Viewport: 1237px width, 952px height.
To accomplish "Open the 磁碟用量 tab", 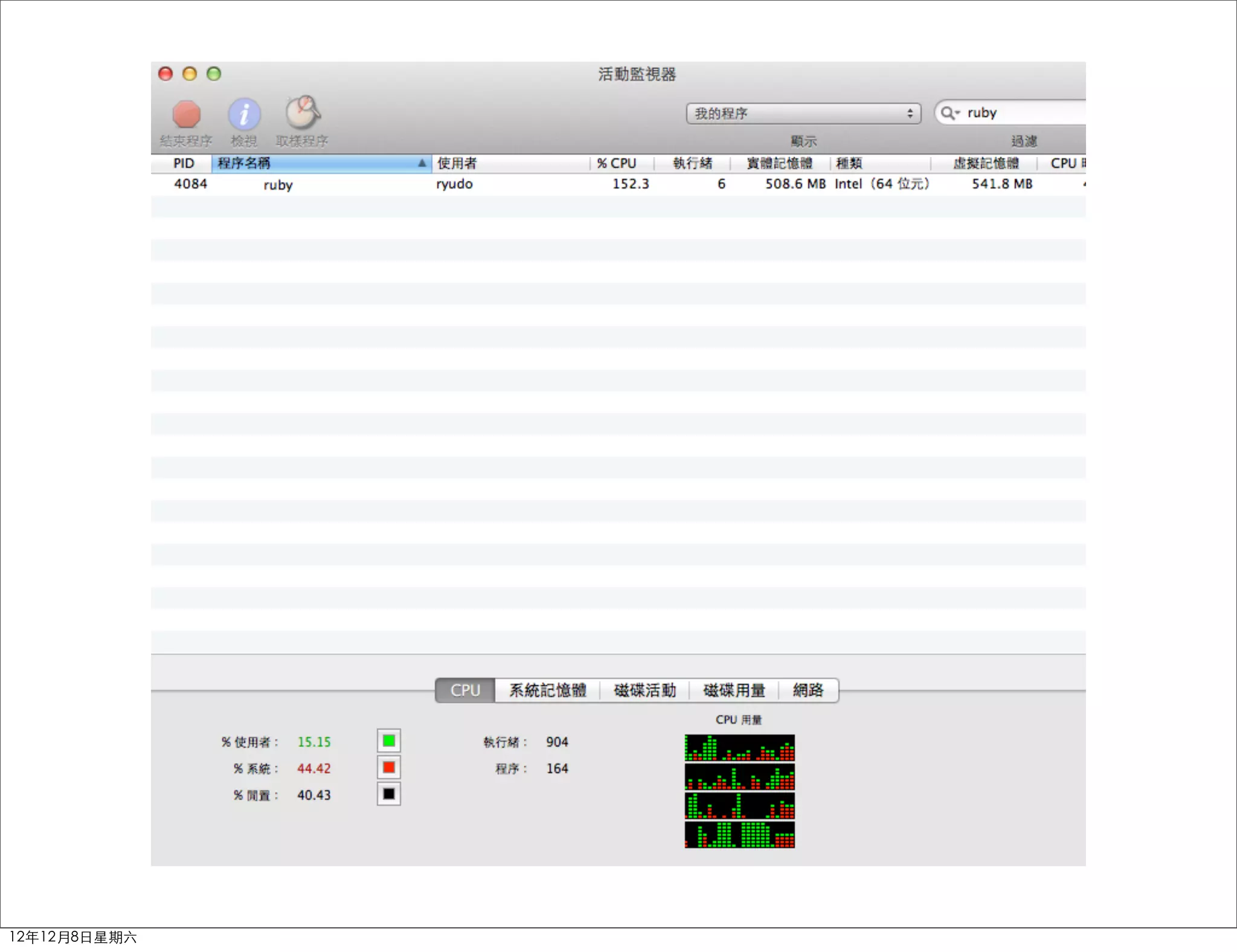I will (x=734, y=690).
